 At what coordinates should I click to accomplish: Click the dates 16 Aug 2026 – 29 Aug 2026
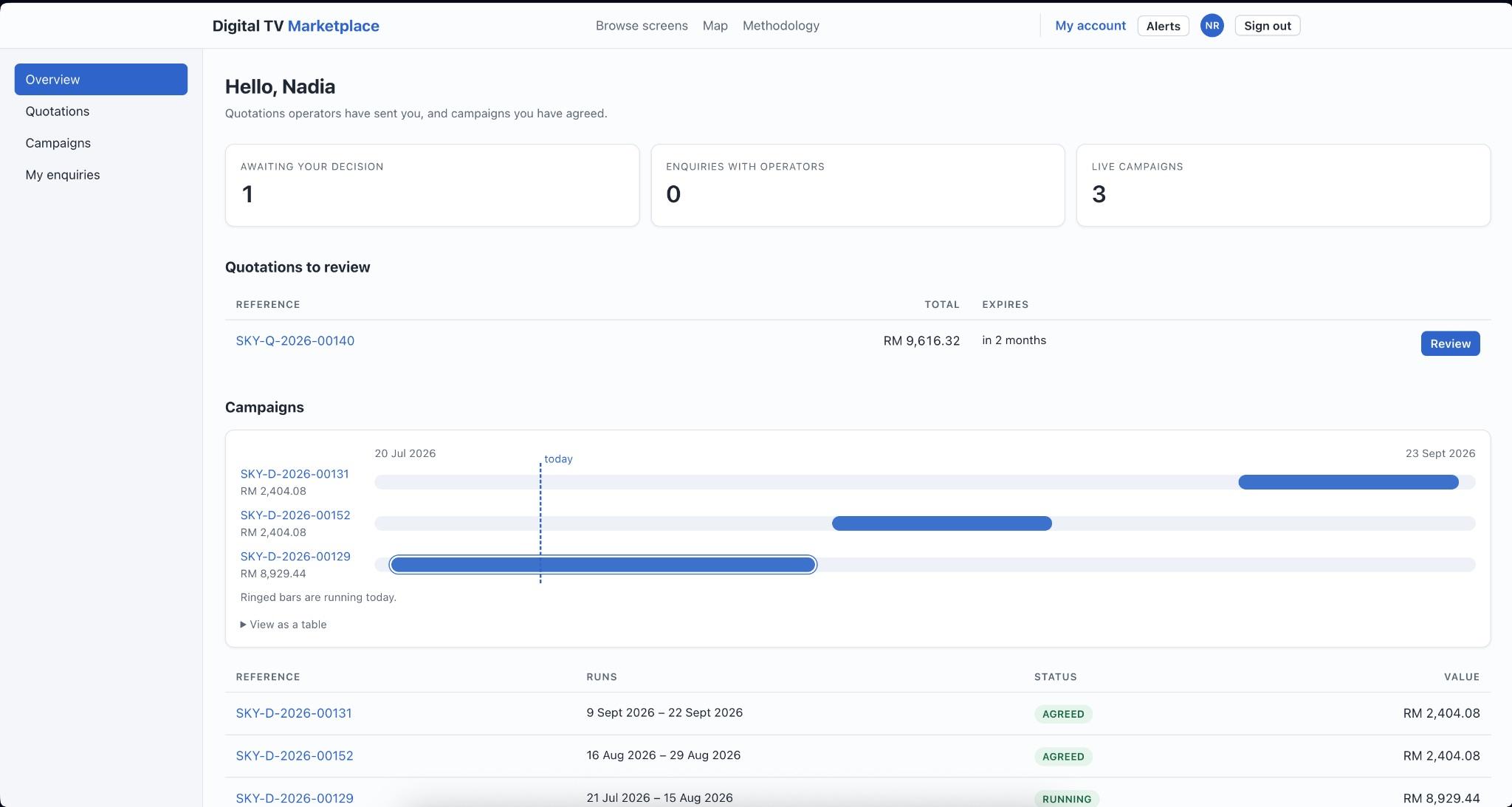(663, 755)
